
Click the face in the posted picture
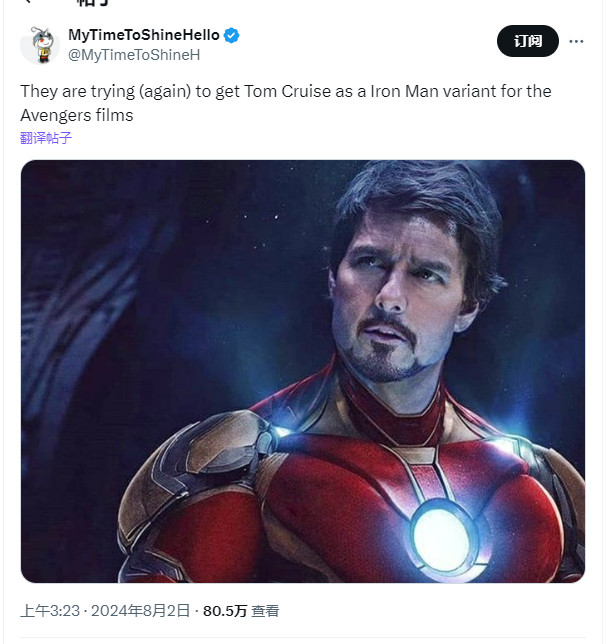pos(400,300)
